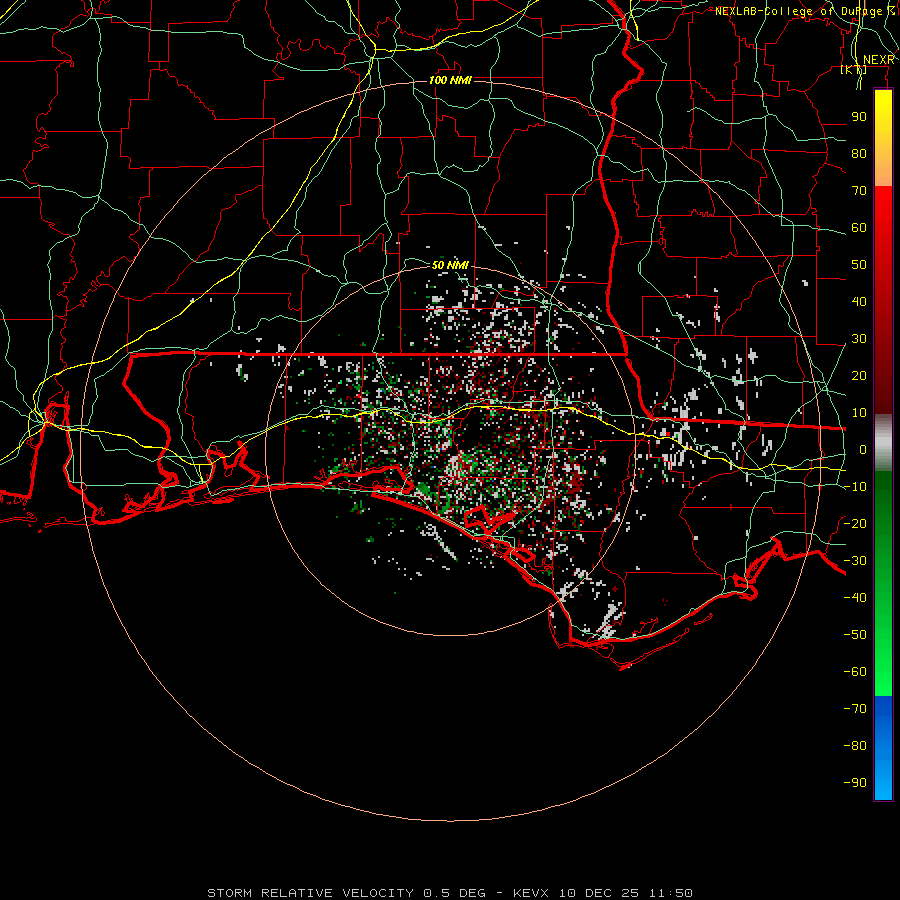Screen dimensions: 900x900
Task: Click the -60 value on velocity scale
Action: 855,672
